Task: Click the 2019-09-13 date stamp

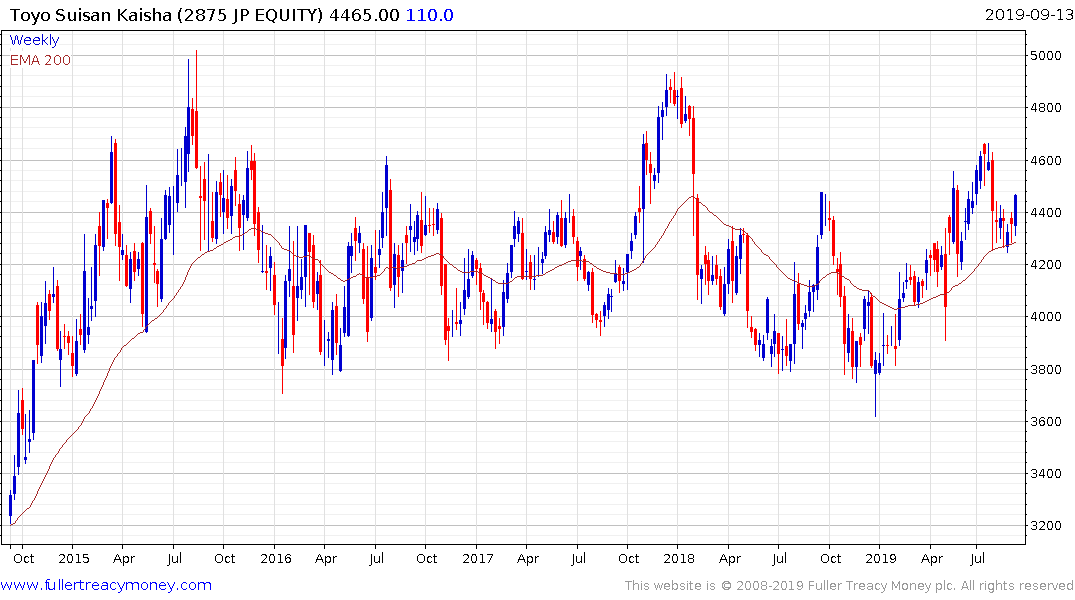Action: tap(1028, 14)
